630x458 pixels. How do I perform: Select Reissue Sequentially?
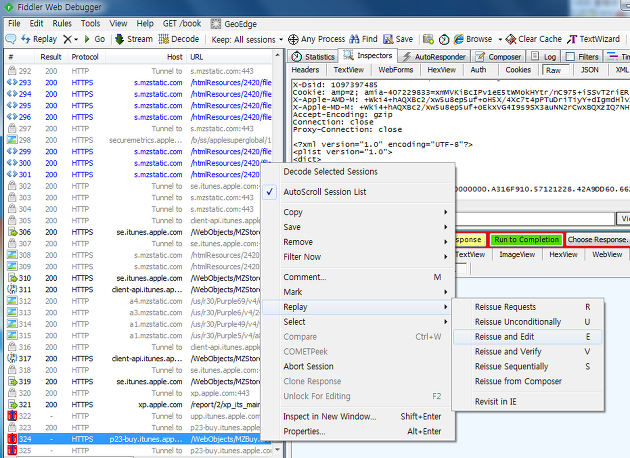tap(528, 366)
